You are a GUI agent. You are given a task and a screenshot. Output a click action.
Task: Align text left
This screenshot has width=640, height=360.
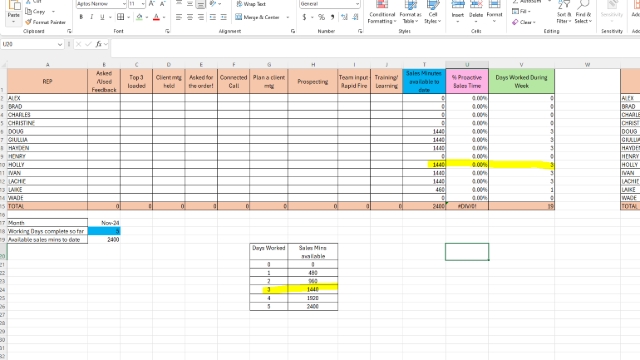tap(179, 17)
